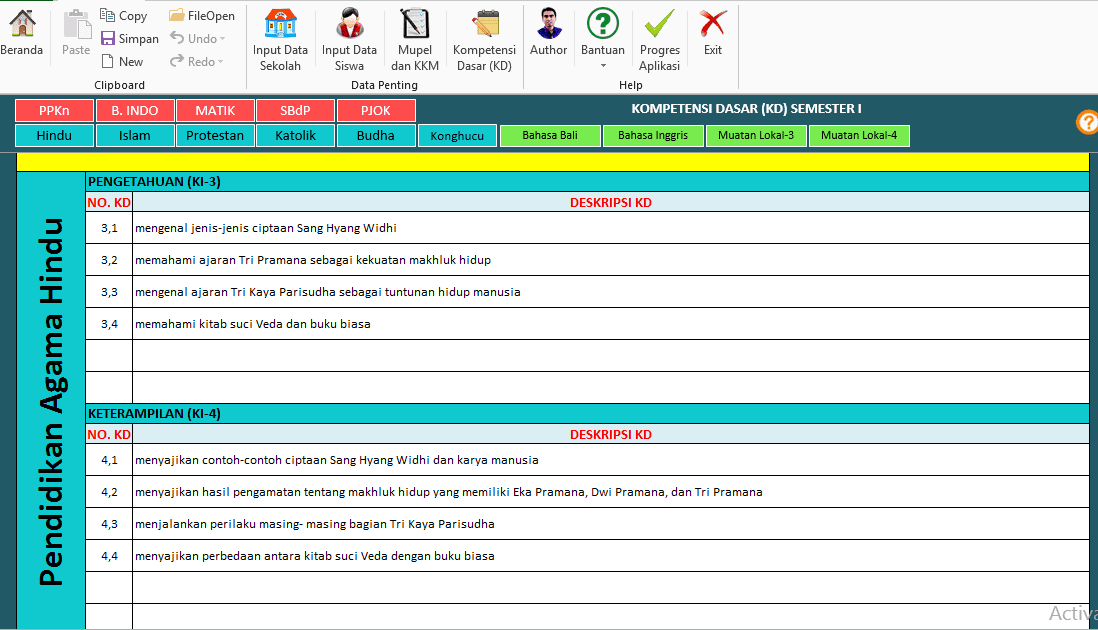Click the orange help circle icon
The width and height of the screenshot is (1098, 630).
point(1087,122)
